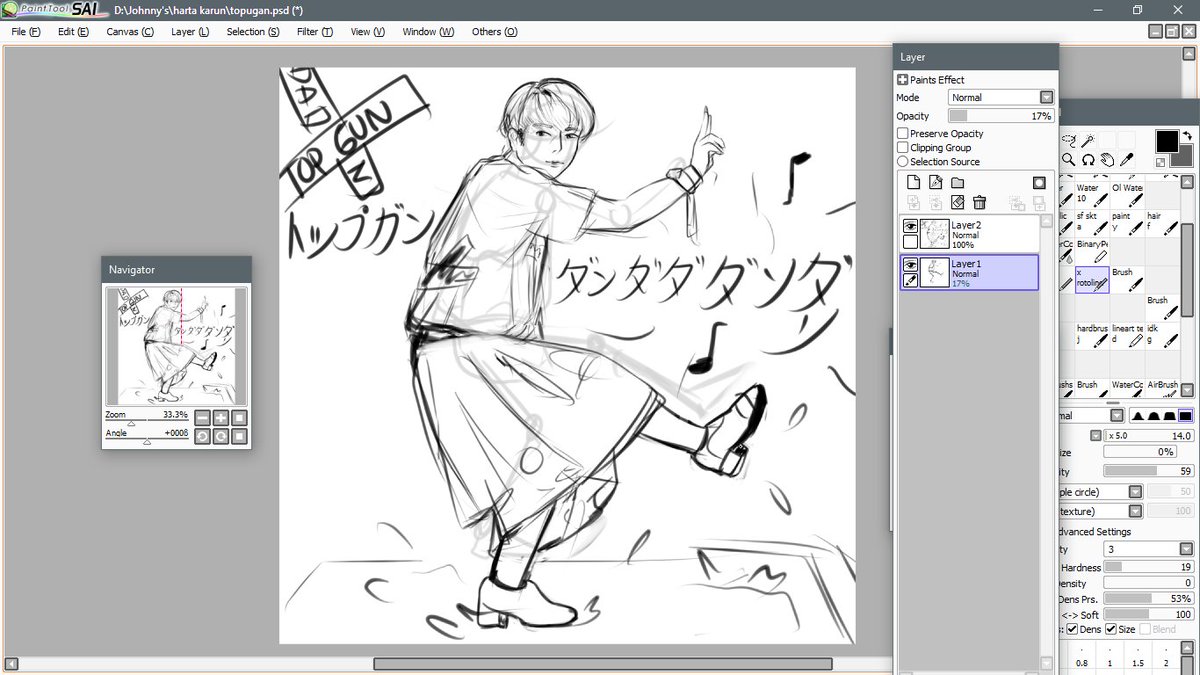The width and height of the screenshot is (1200, 675).
Task: Adjust the Hardness slider
Action: [1149, 567]
